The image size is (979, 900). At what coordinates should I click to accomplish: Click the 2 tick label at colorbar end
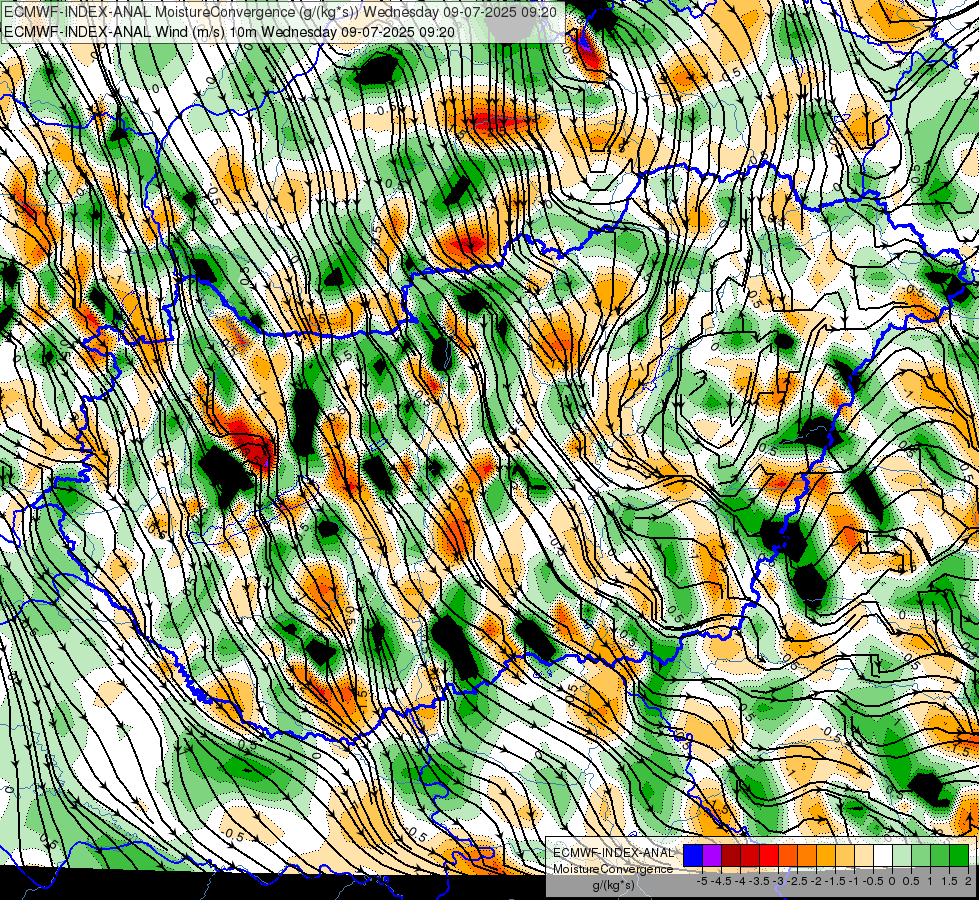[968, 881]
